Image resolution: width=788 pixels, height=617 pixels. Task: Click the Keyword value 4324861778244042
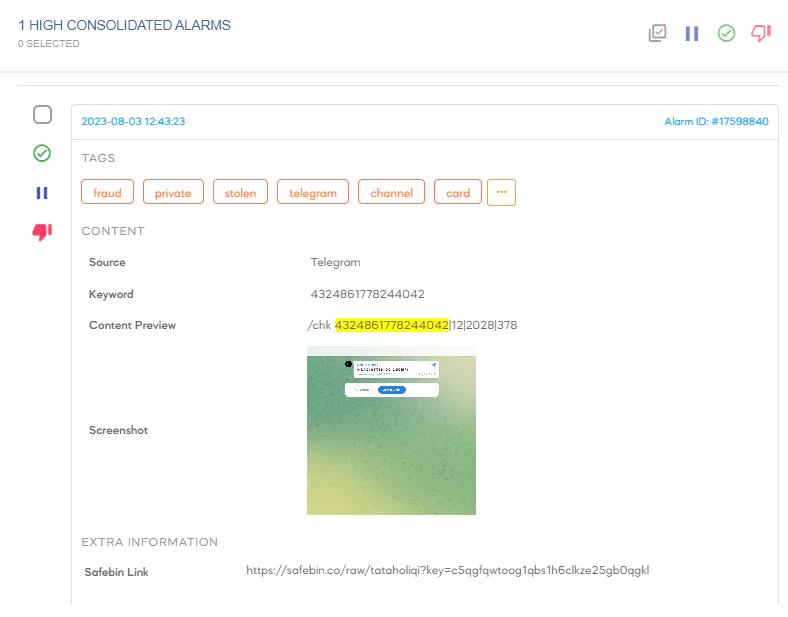pos(367,294)
